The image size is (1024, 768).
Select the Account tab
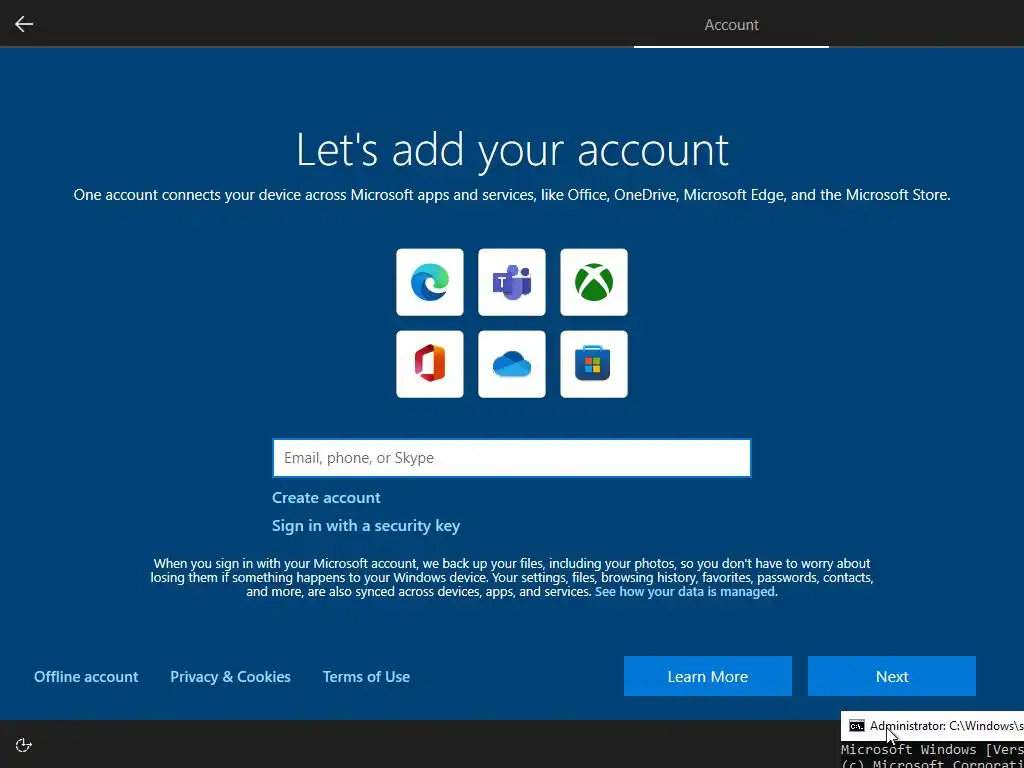[731, 25]
